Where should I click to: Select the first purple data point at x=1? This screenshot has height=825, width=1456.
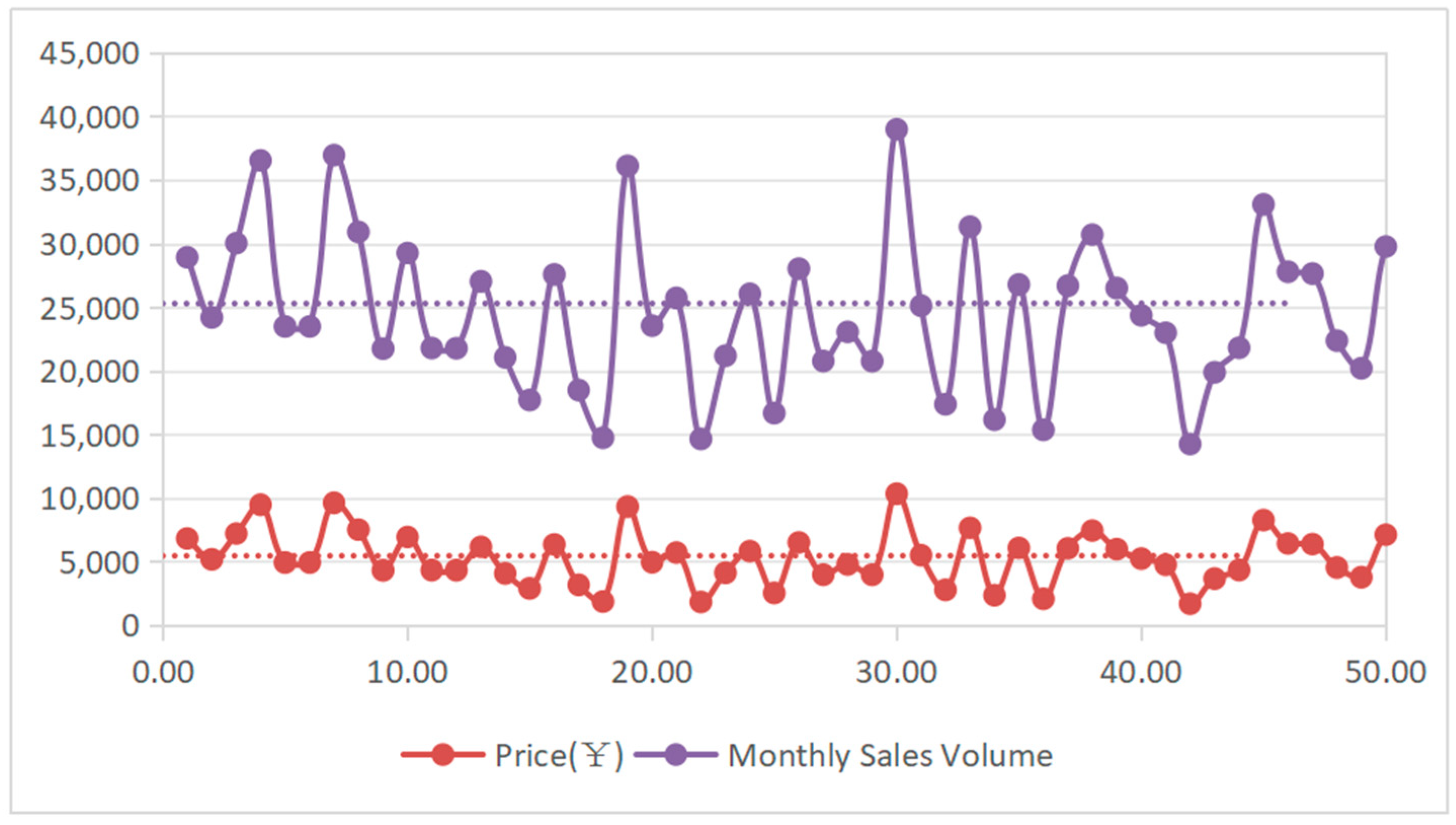[x=188, y=258]
